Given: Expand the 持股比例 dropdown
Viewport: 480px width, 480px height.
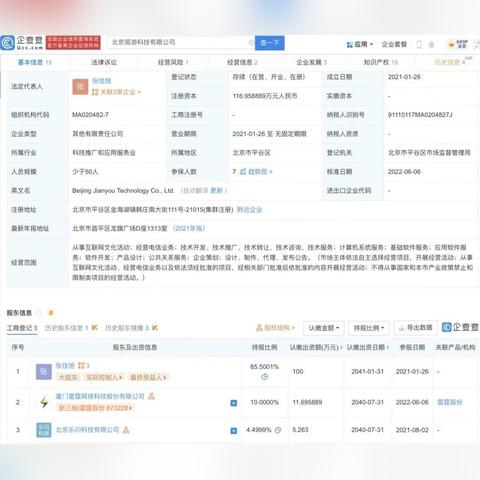Looking at the screenshot, I should pyautogui.click(x=369, y=328).
